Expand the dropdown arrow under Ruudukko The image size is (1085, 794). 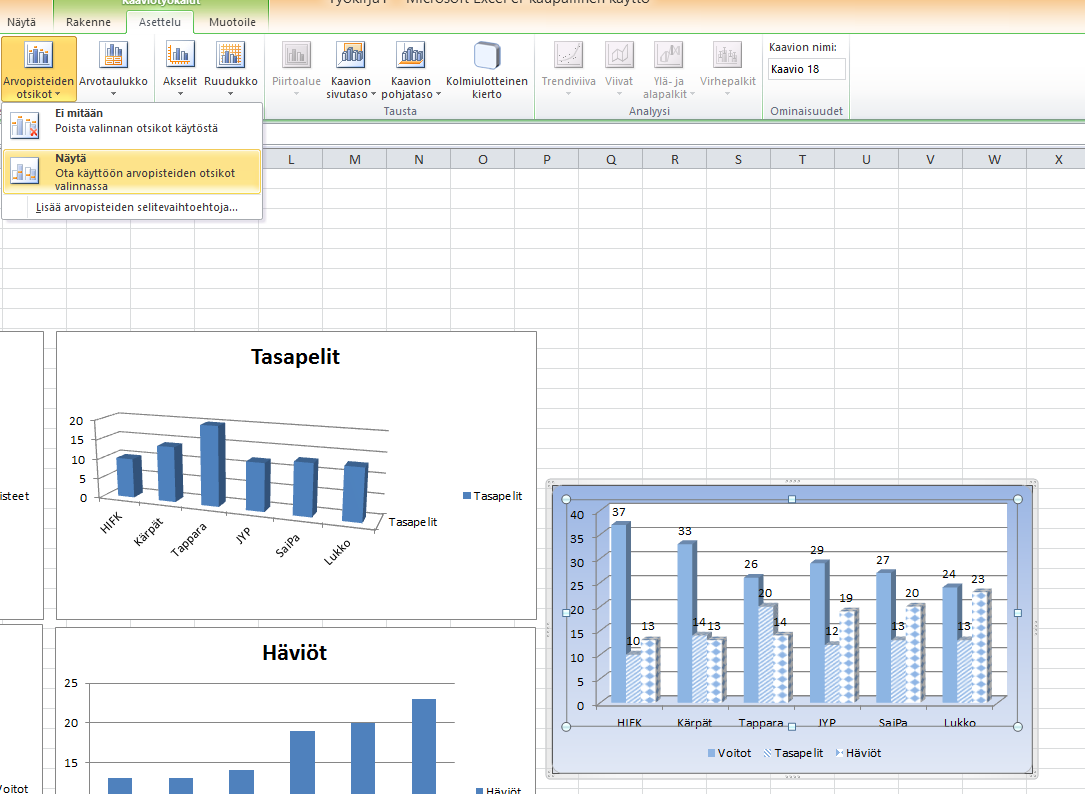pyautogui.click(x=230, y=95)
